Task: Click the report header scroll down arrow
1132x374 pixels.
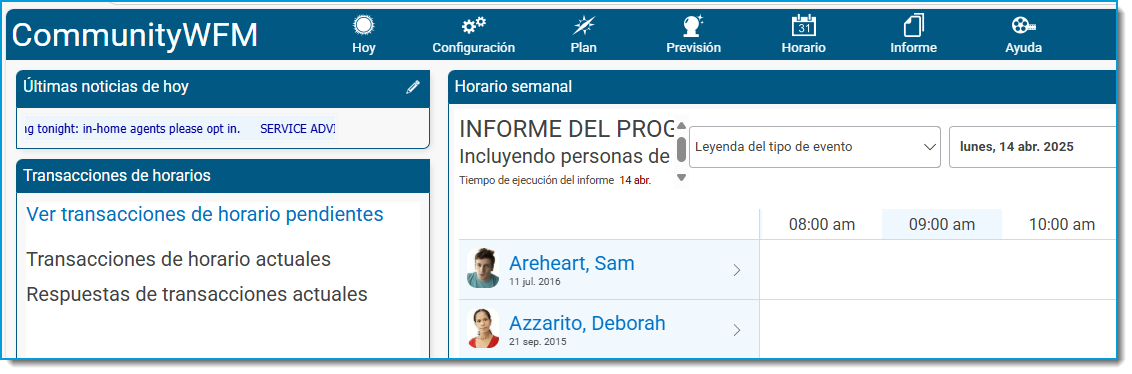Action: pyautogui.click(x=681, y=178)
